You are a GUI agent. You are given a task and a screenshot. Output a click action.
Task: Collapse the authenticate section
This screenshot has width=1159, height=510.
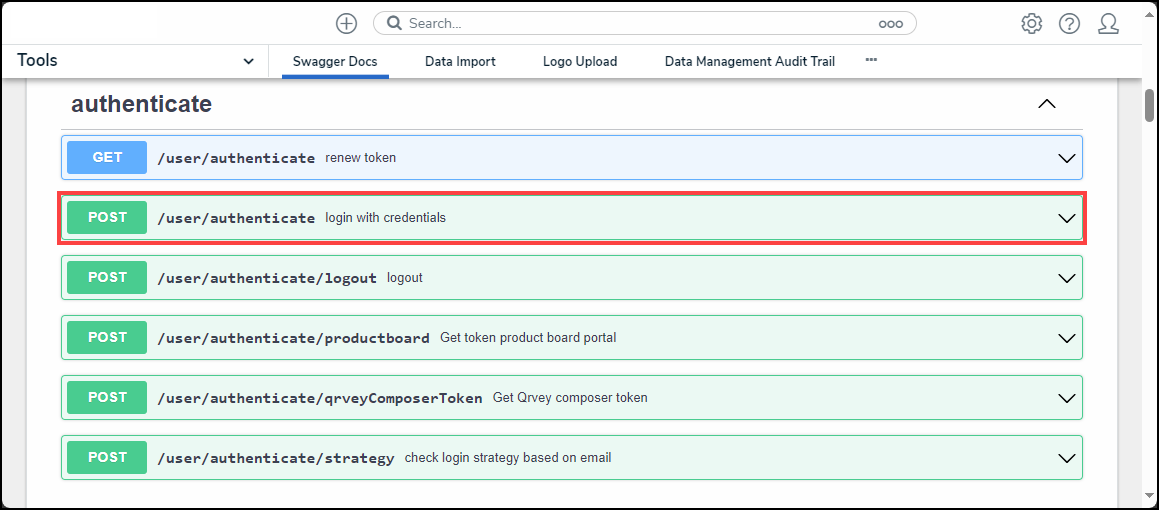pos(1046,104)
